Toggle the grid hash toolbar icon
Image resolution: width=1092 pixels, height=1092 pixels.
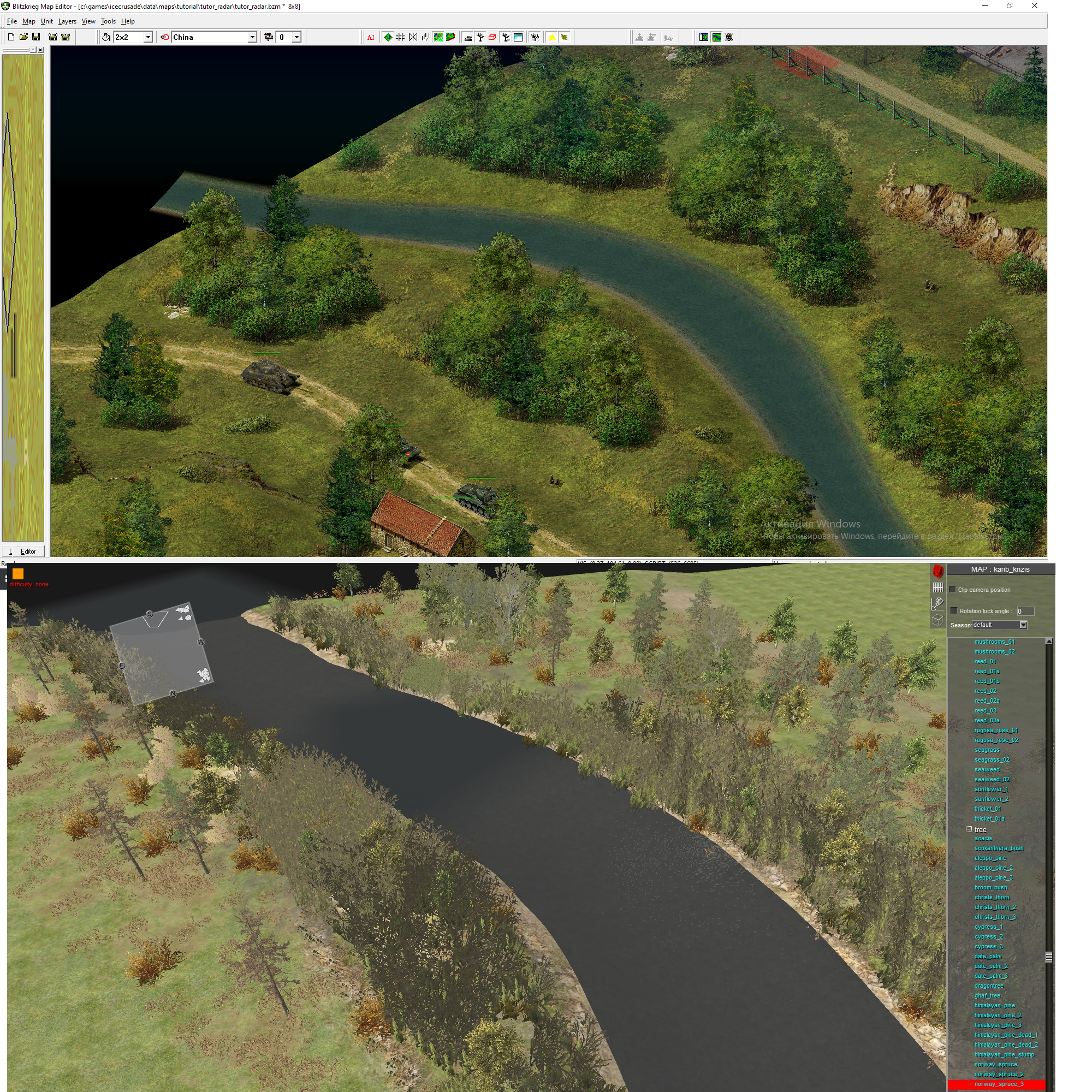tap(400, 37)
